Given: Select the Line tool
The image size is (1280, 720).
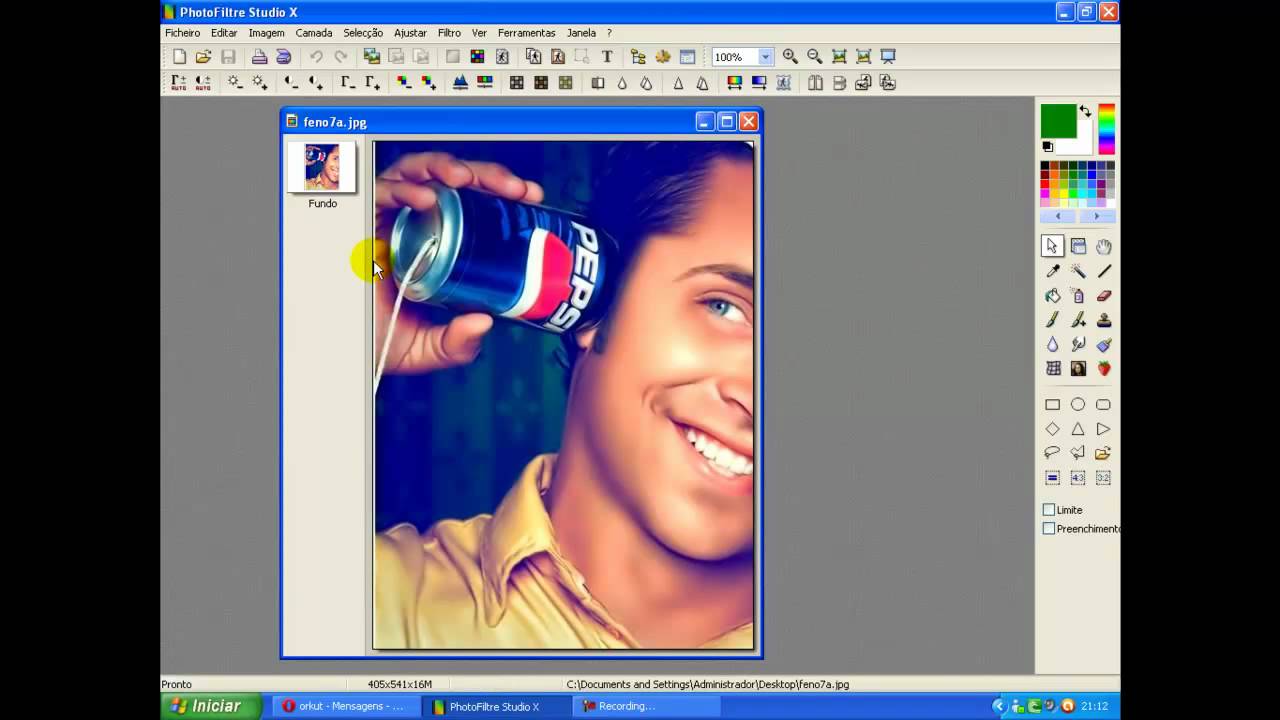Looking at the screenshot, I should 1104,271.
